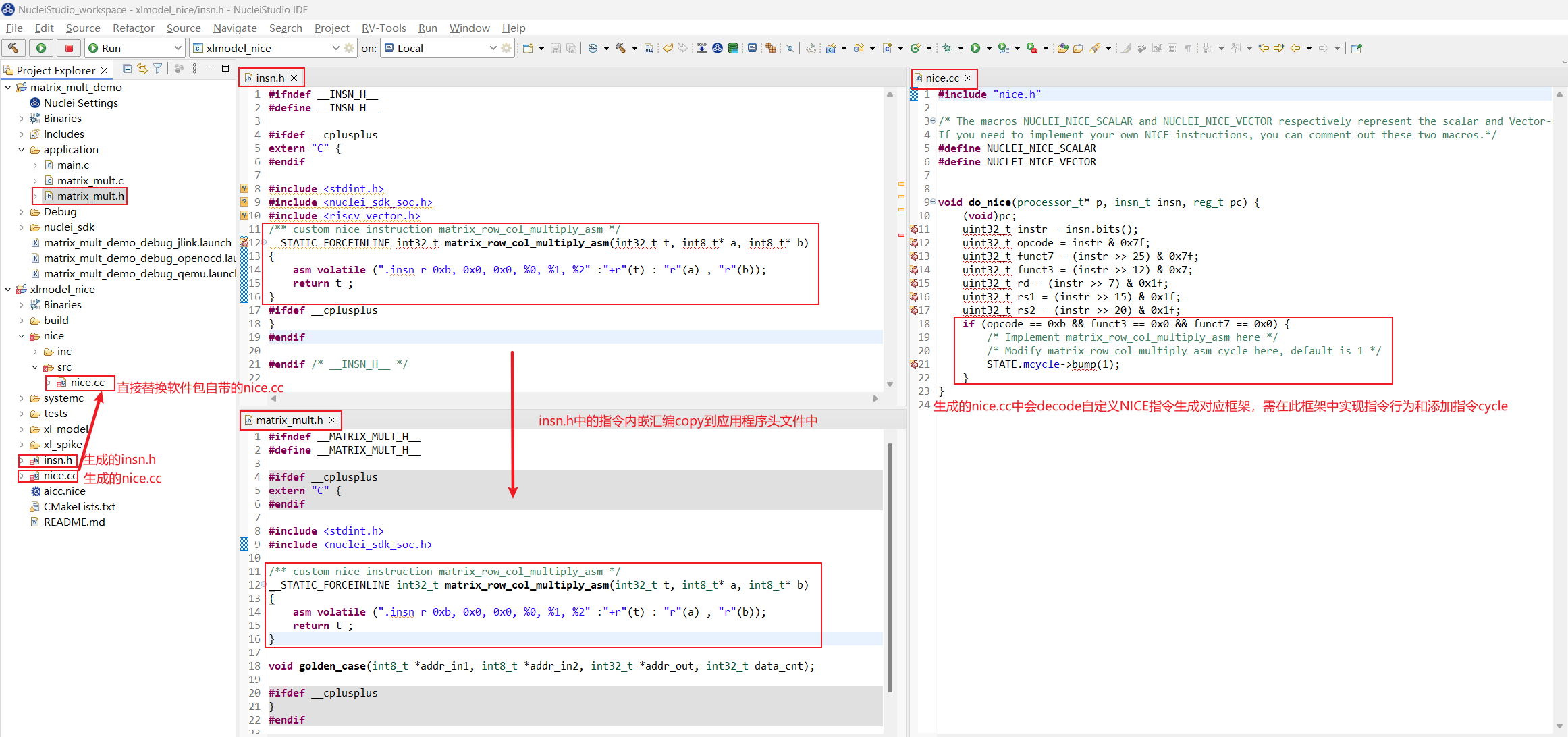The width and height of the screenshot is (1568, 737).
Task: Click the Back navigation arrow
Action: (x=1295, y=48)
